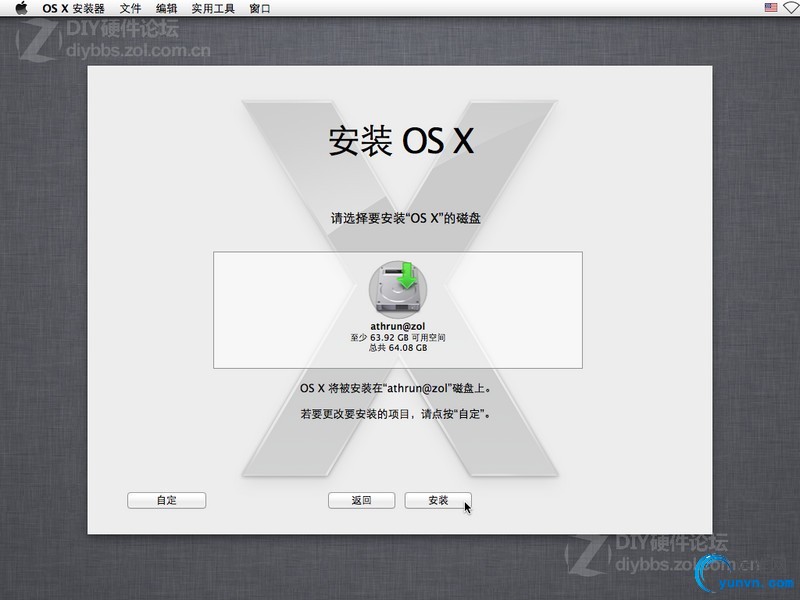Screen dimensions: 800x600
Task: Open the 窗口 menu
Action: (x=260, y=8)
